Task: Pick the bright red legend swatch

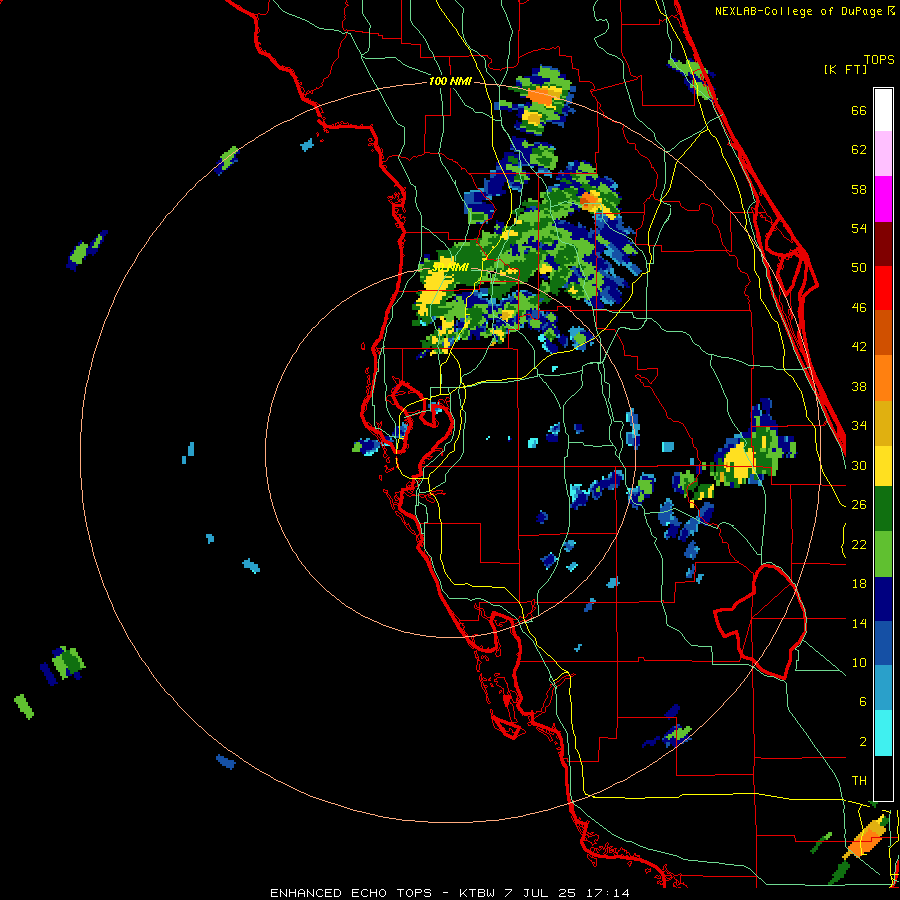Action: [x=883, y=288]
